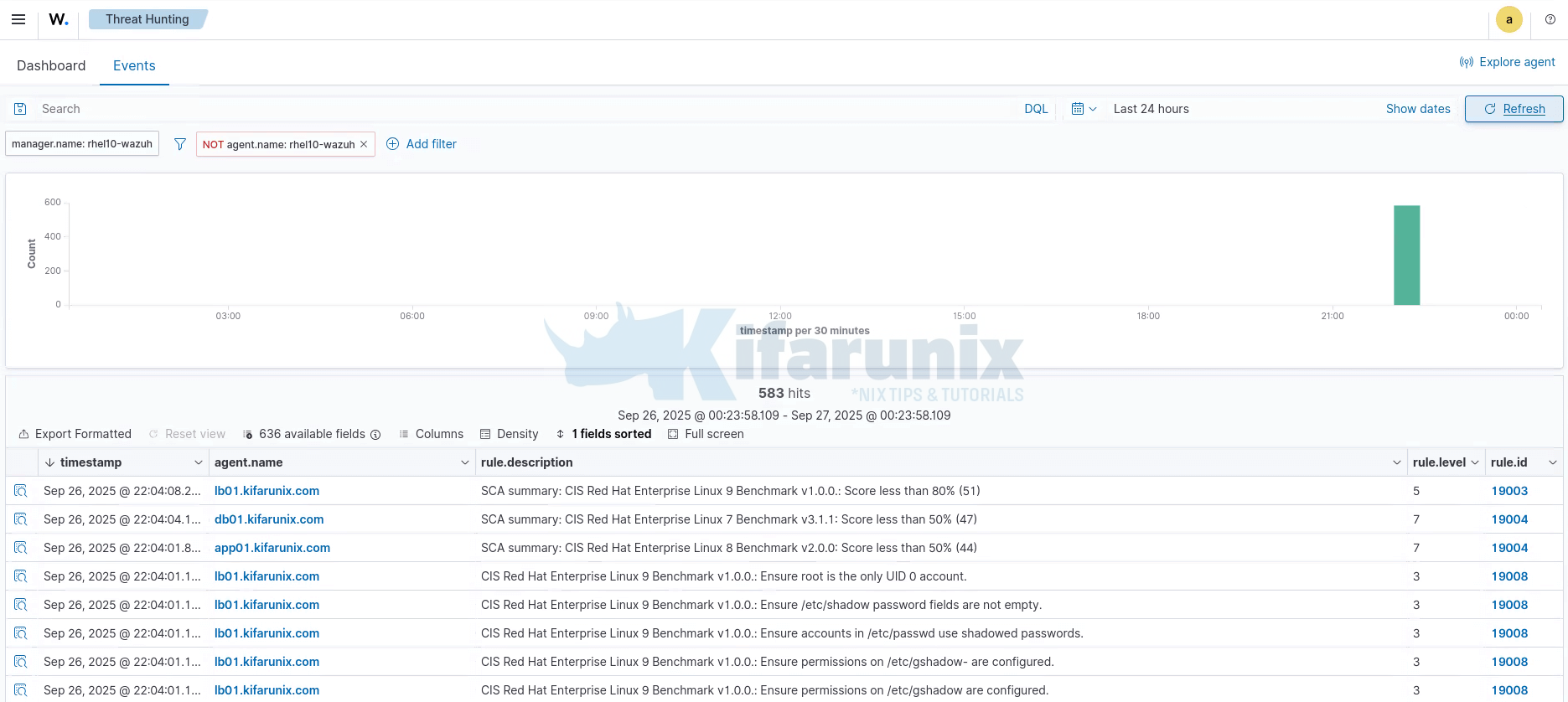Click Export Formatted button

75,434
